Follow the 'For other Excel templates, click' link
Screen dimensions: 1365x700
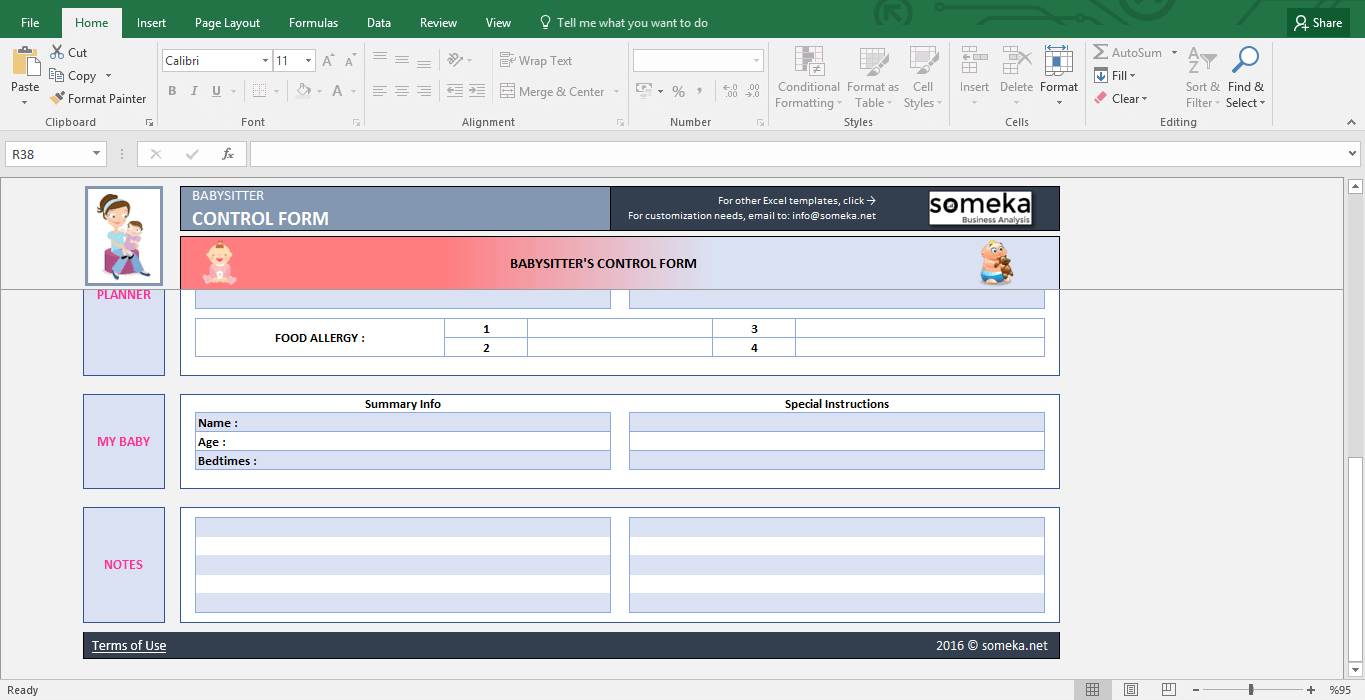(797, 201)
